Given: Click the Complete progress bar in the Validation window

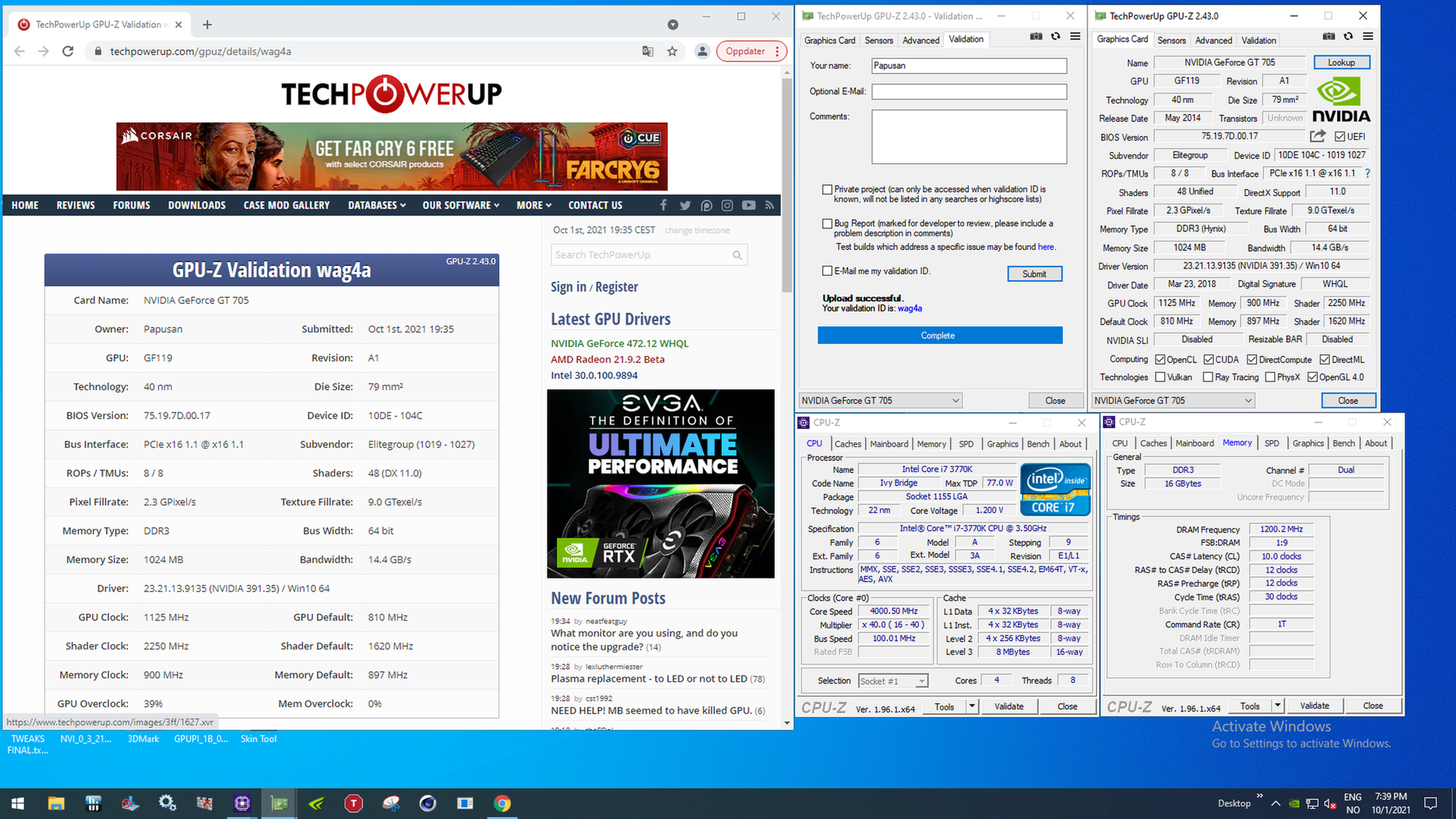Looking at the screenshot, I should (940, 335).
